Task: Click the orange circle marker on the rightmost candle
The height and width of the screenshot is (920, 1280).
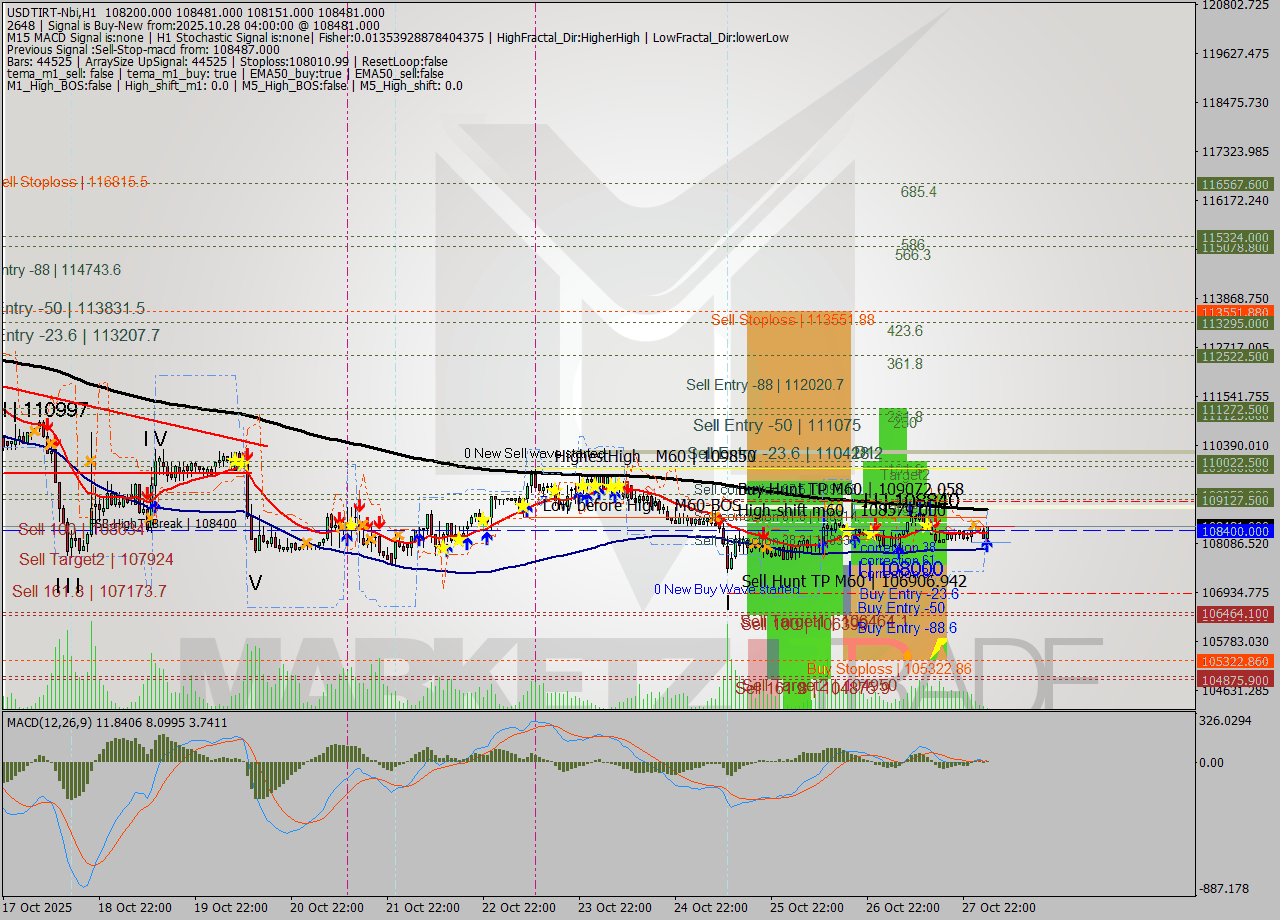Action: [974, 525]
